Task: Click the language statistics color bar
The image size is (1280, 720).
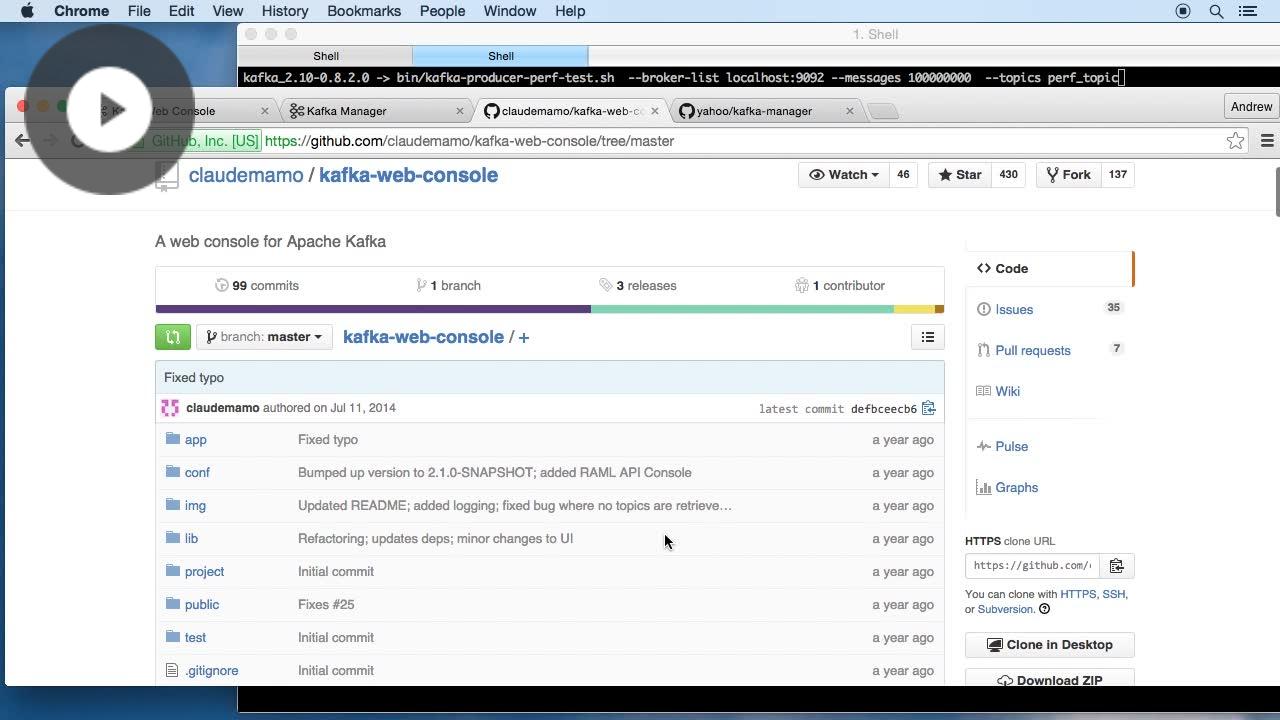Action: tap(550, 309)
